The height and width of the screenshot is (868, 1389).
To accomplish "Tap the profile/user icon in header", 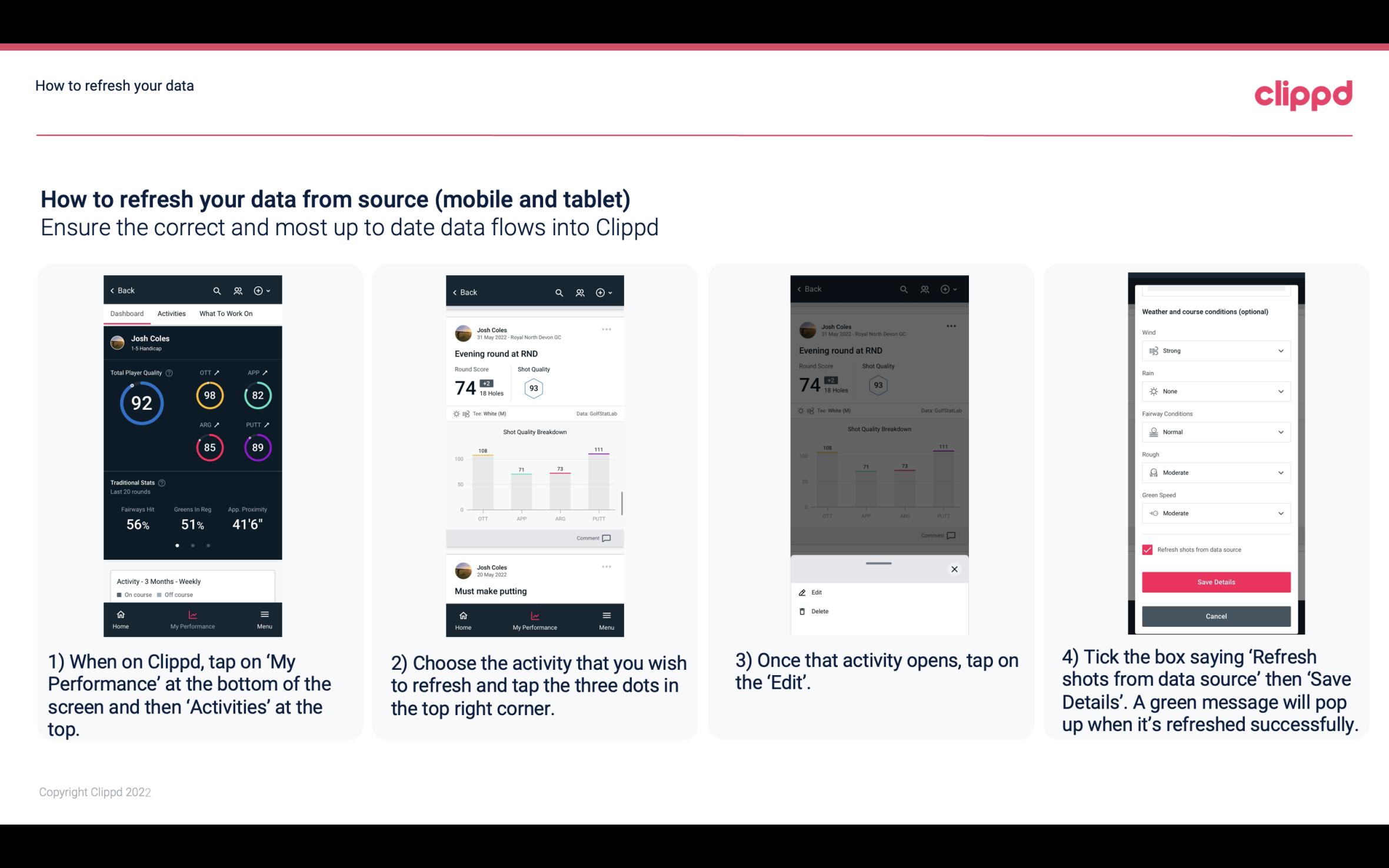I will tap(239, 290).
